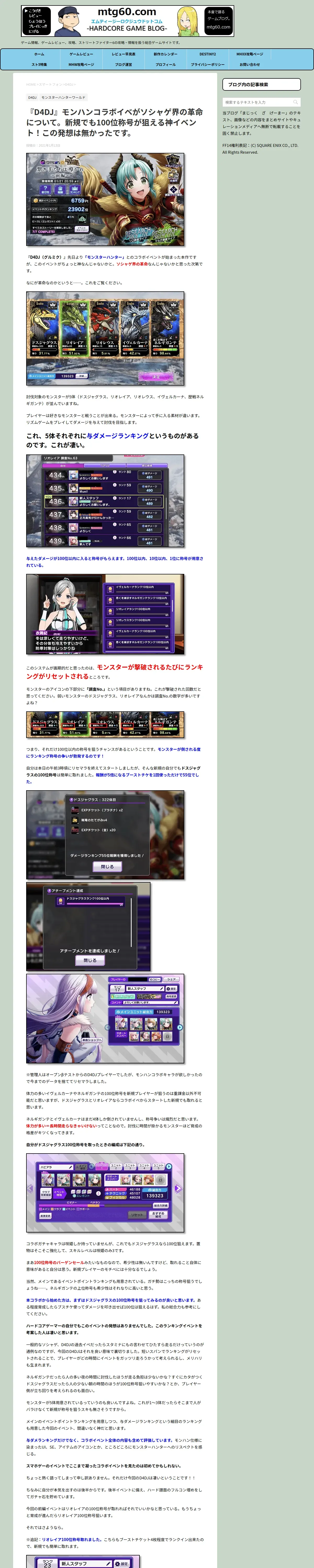Open the リオレイア damage ranking screenshot

pos(105,501)
